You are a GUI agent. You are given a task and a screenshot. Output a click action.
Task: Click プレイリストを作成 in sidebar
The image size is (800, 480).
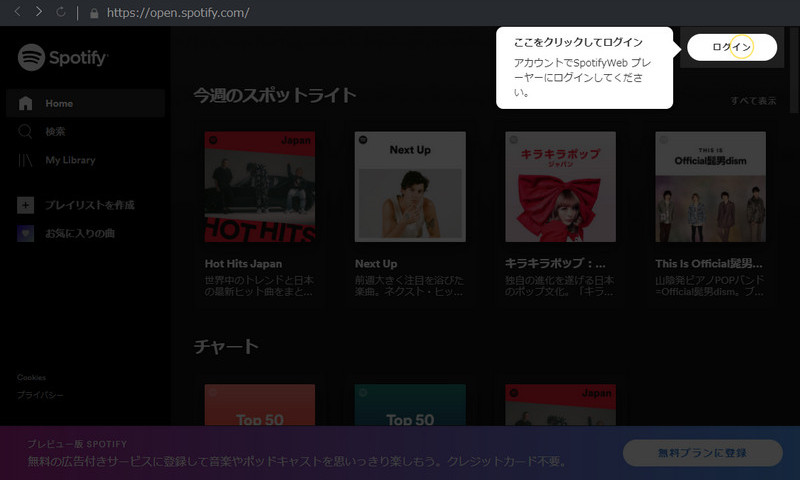[90, 205]
